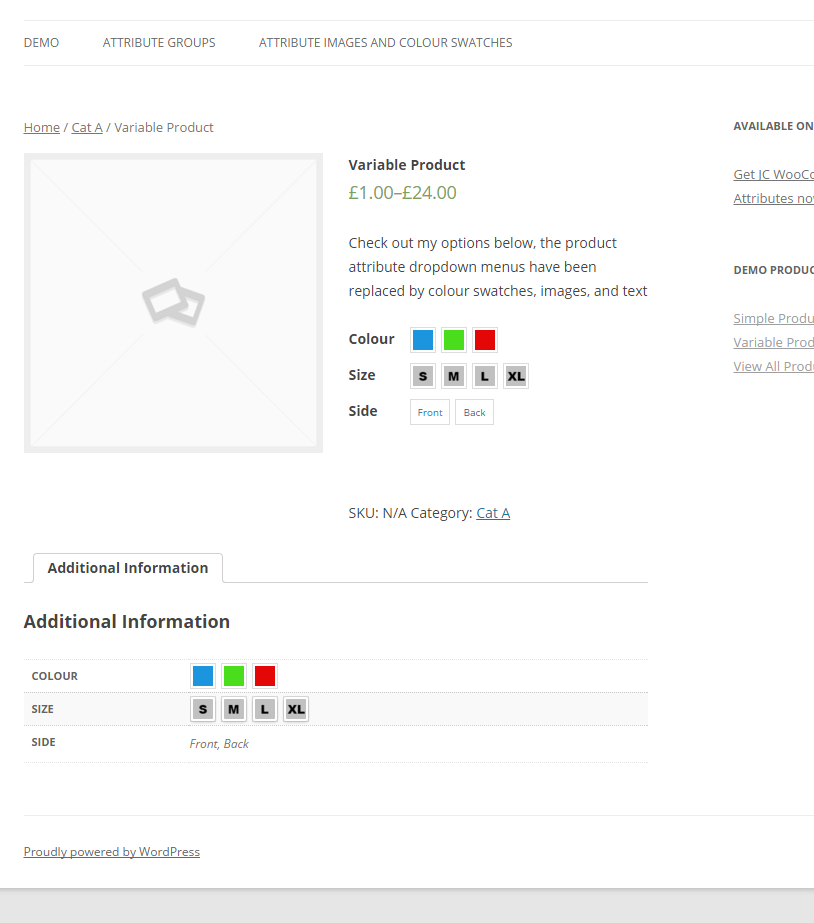The width and height of the screenshot is (814, 923).
Task: Choose size S in the Size option row
Action: coord(423,376)
